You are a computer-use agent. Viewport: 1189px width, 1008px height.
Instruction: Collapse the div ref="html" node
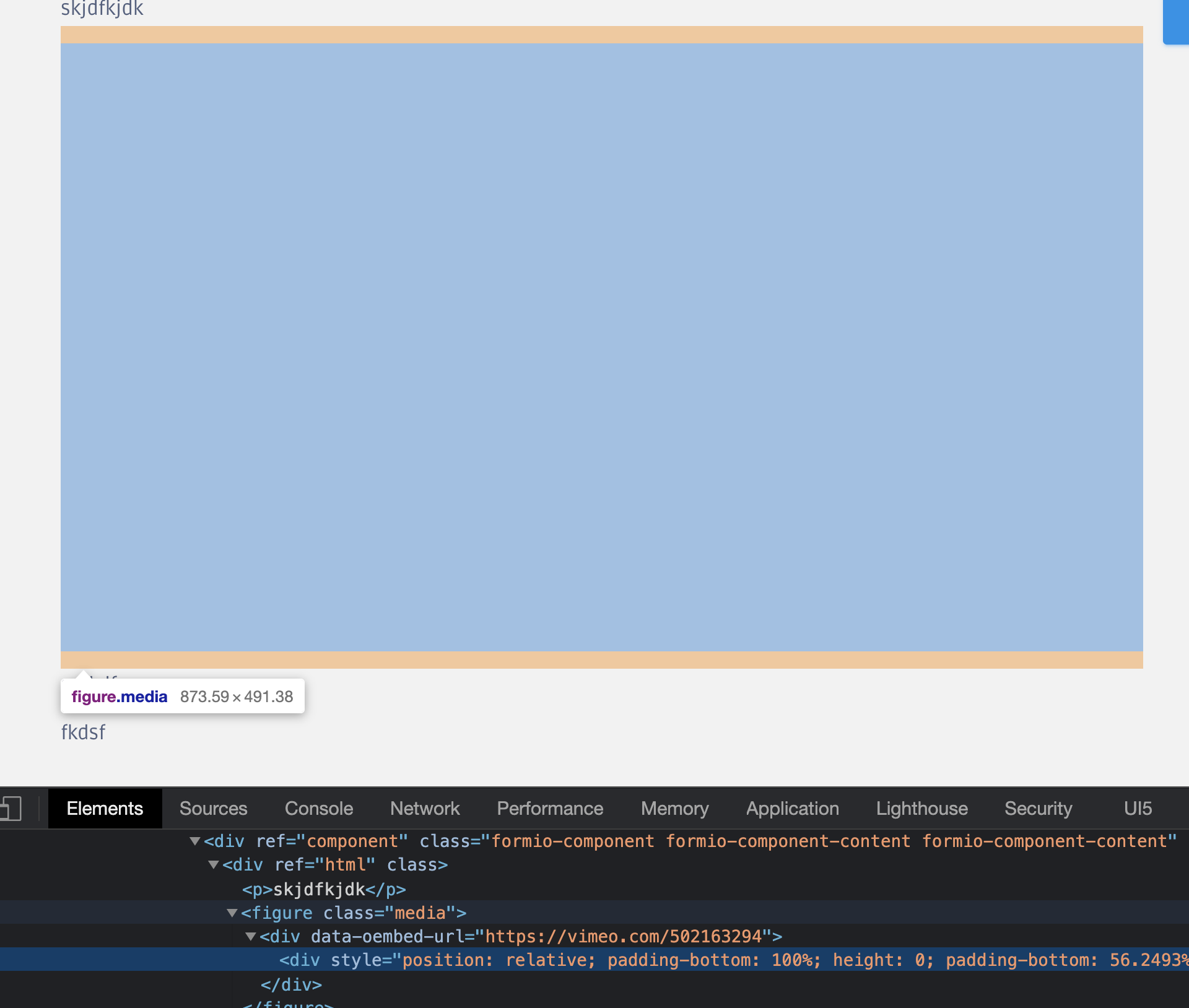(x=214, y=865)
